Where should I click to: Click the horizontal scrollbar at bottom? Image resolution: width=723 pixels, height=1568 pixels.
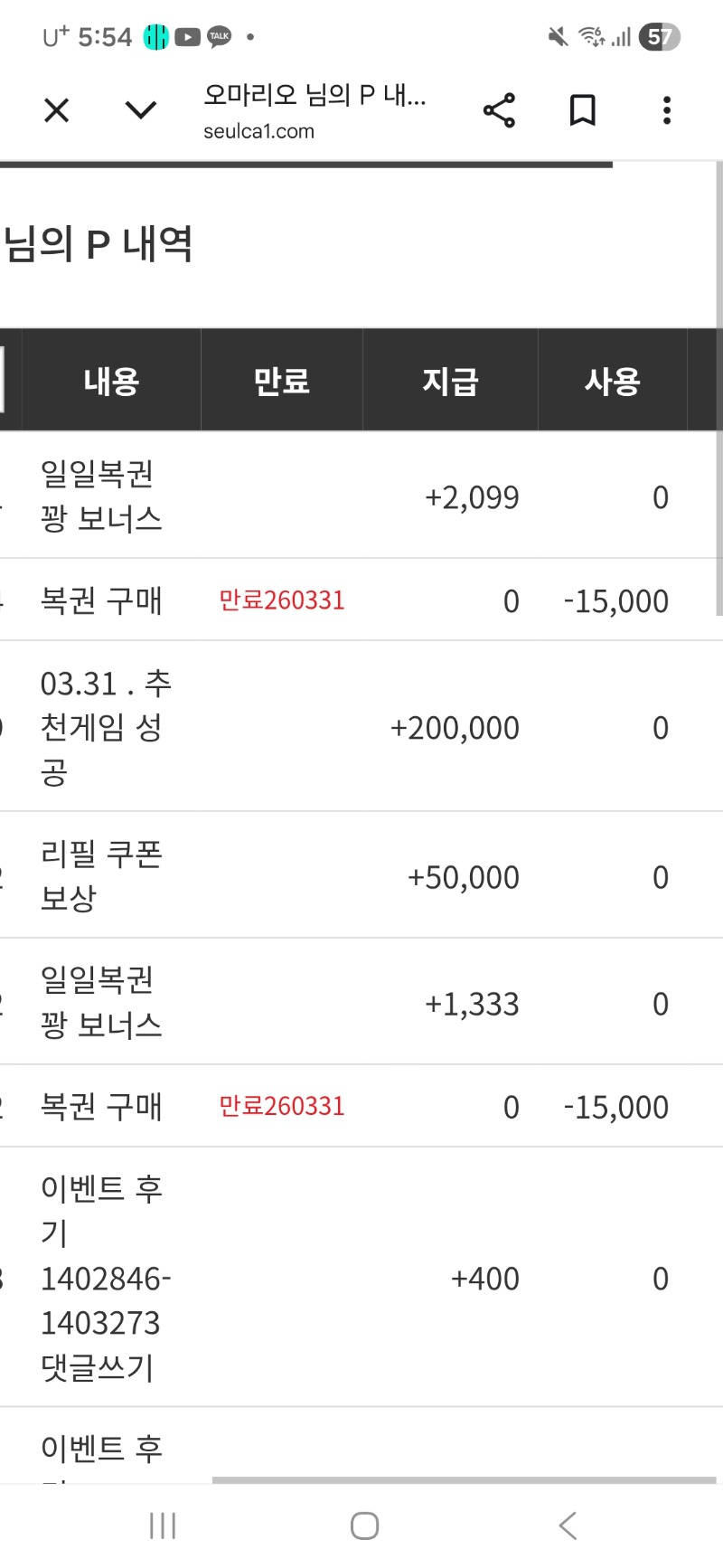point(464,1480)
